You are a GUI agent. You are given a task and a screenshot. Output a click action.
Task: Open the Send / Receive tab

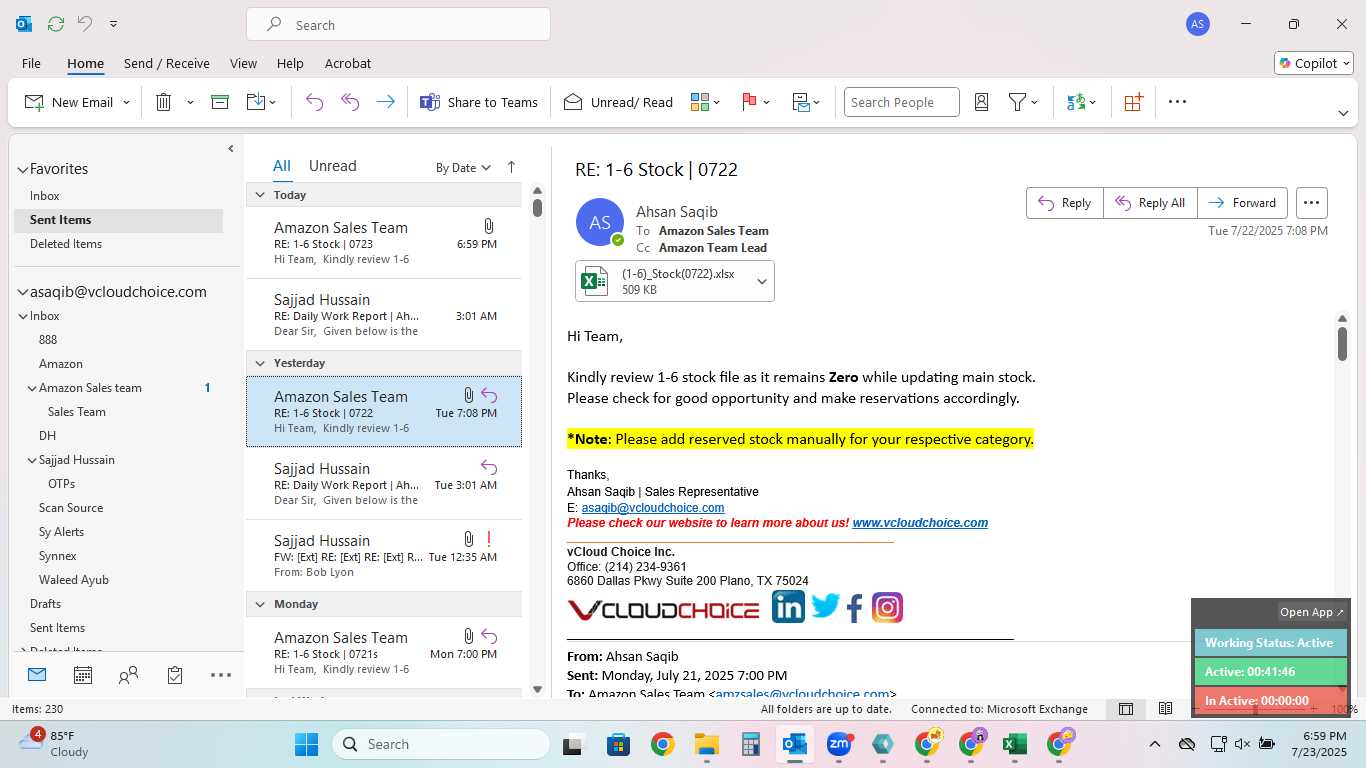point(167,63)
